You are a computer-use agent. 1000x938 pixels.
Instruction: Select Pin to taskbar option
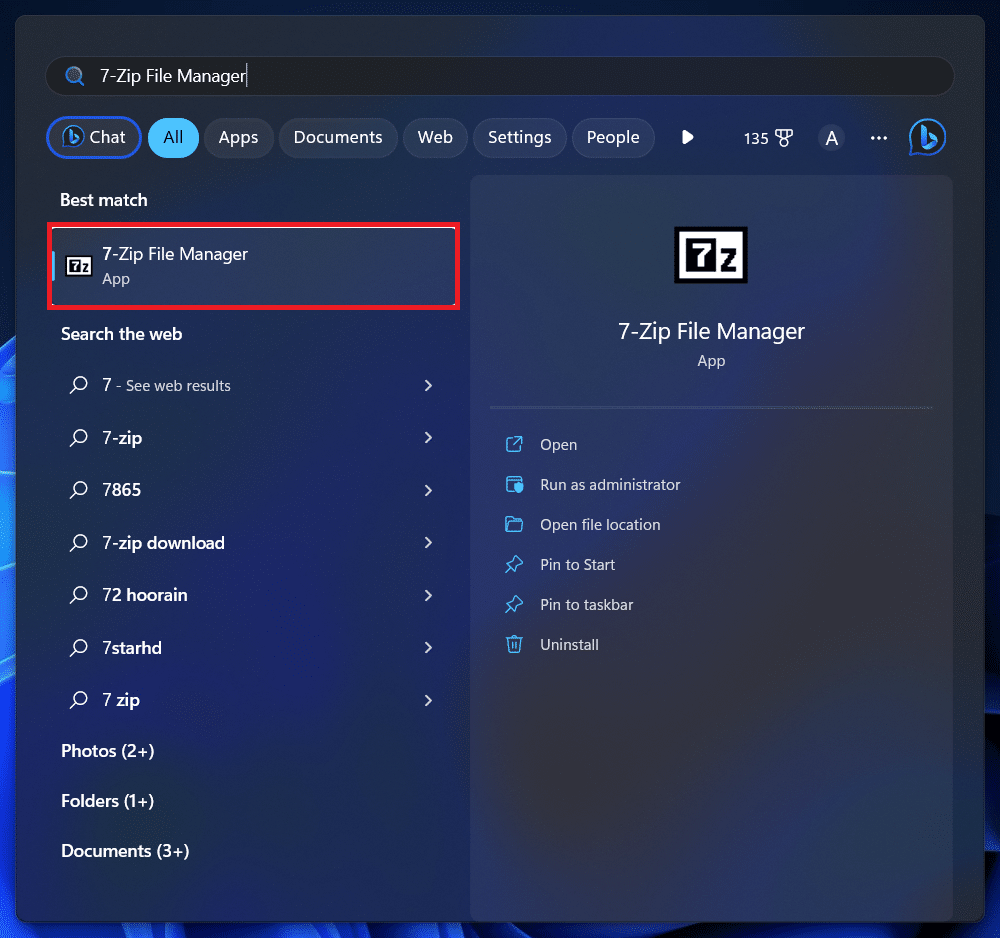(x=586, y=605)
